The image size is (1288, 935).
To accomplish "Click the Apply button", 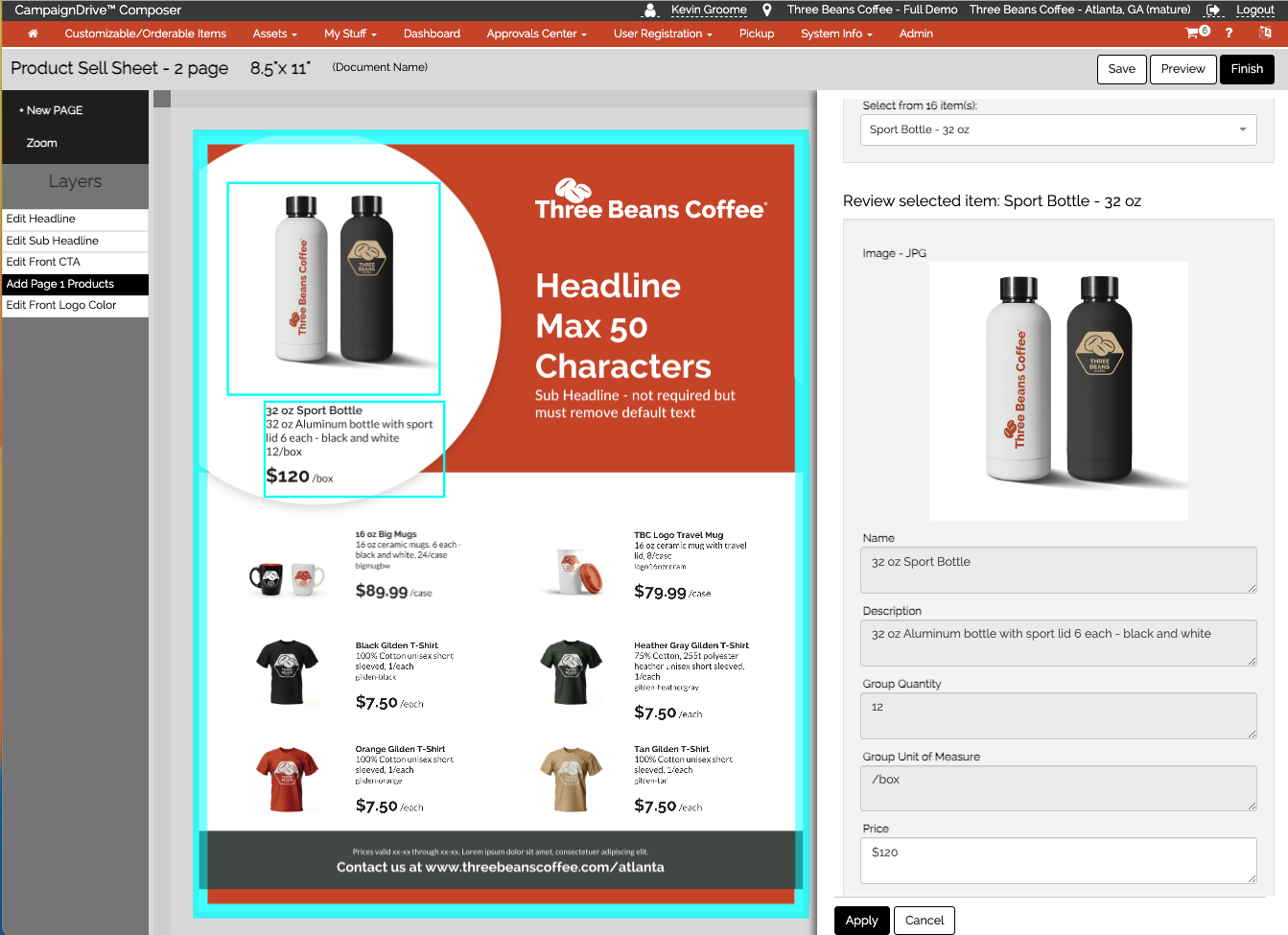I will coord(861,920).
